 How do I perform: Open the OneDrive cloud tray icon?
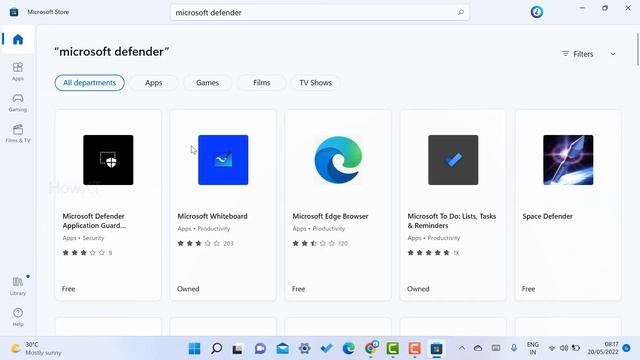click(478, 348)
